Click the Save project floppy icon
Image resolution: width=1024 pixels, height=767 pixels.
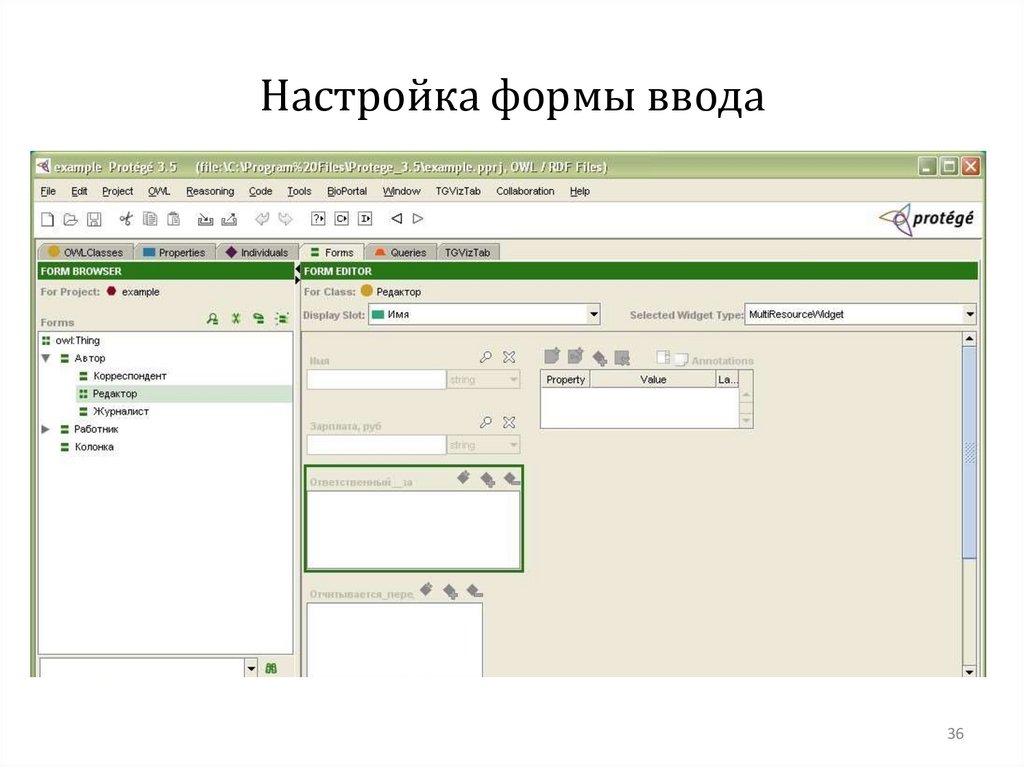[x=94, y=219]
